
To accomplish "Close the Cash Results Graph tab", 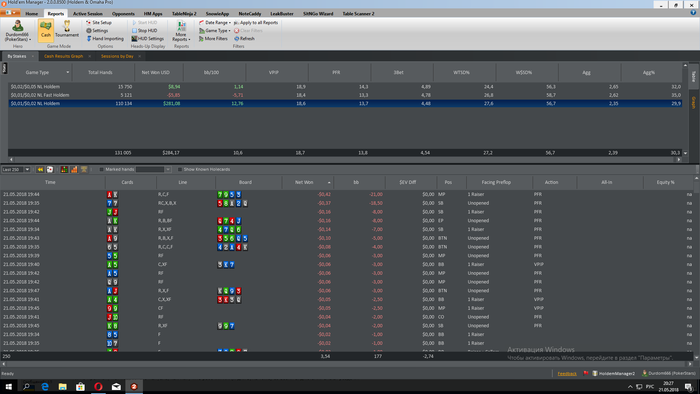I will click(x=89, y=56).
